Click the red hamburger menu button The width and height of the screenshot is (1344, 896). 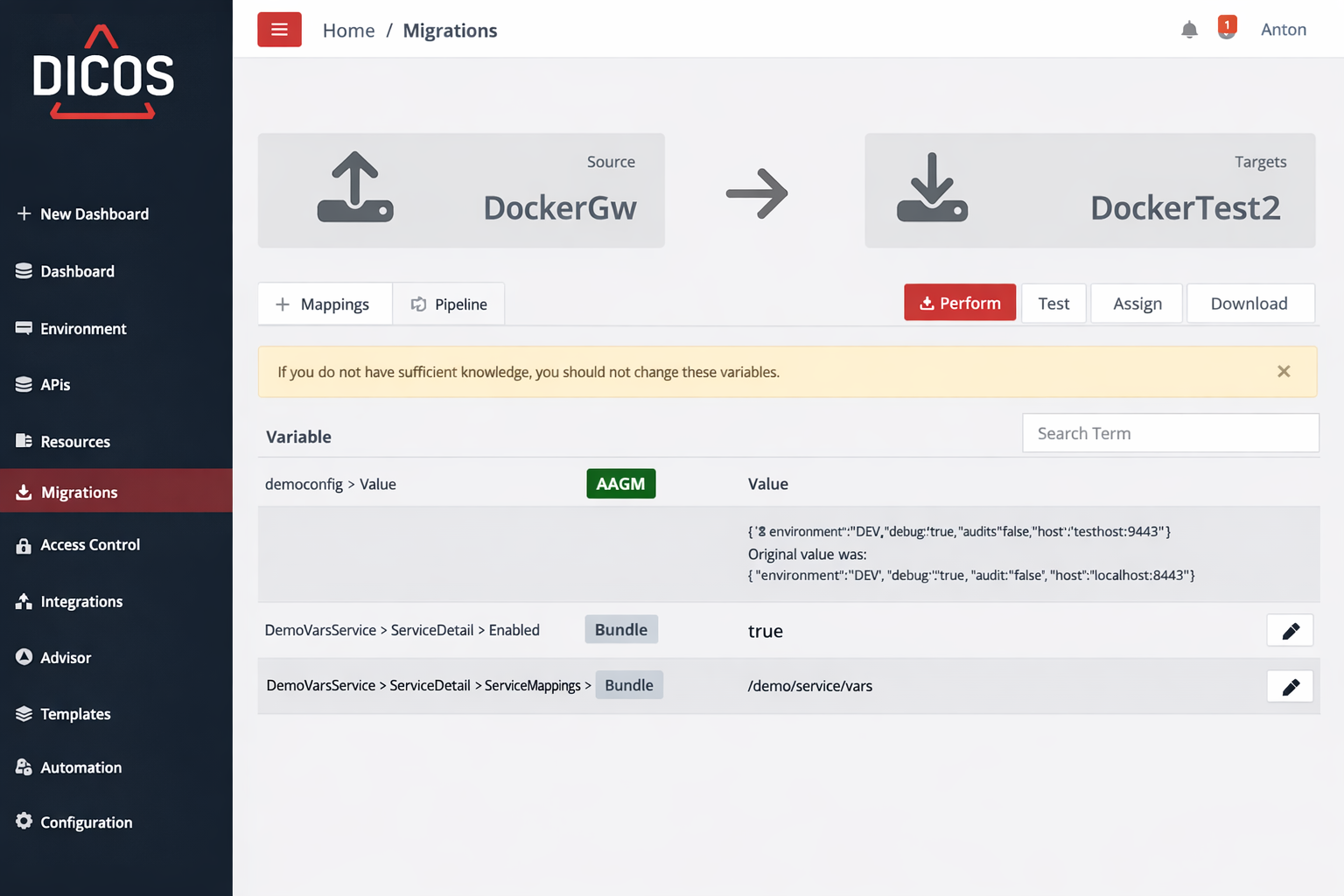tap(279, 30)
